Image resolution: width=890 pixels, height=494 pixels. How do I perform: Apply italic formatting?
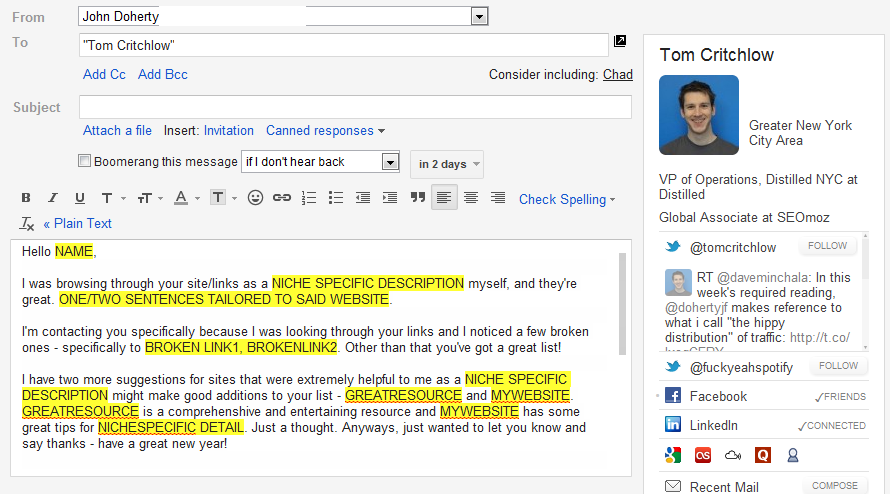click(53, 198)
